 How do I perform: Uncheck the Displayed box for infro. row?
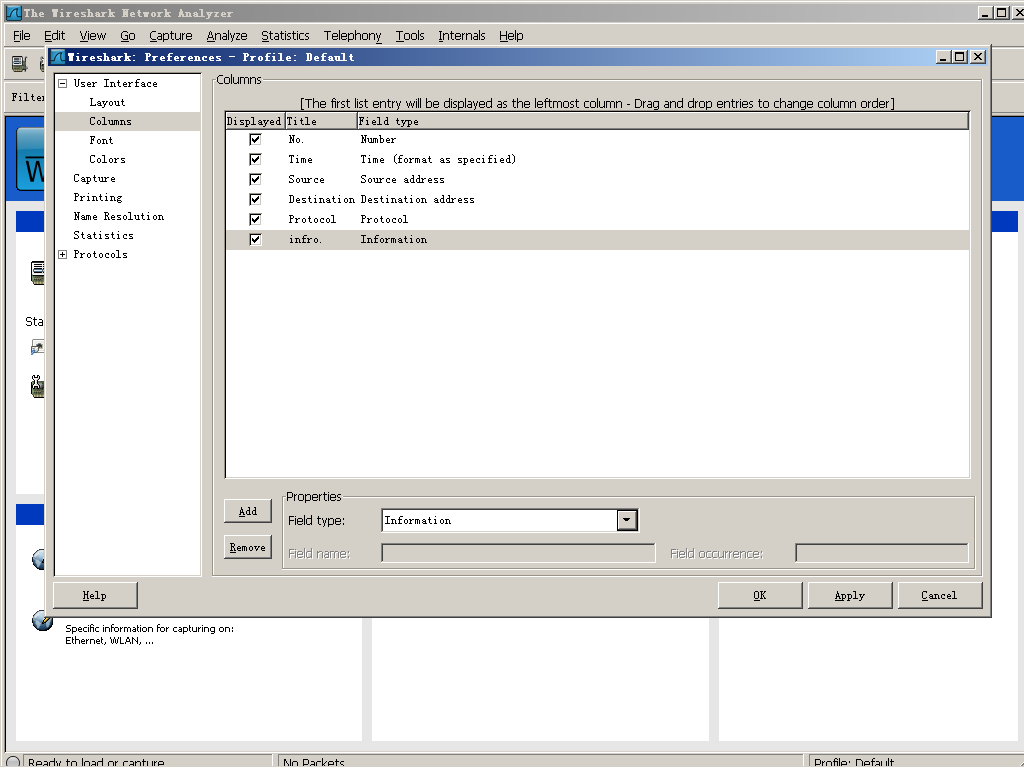coord(255,240)
